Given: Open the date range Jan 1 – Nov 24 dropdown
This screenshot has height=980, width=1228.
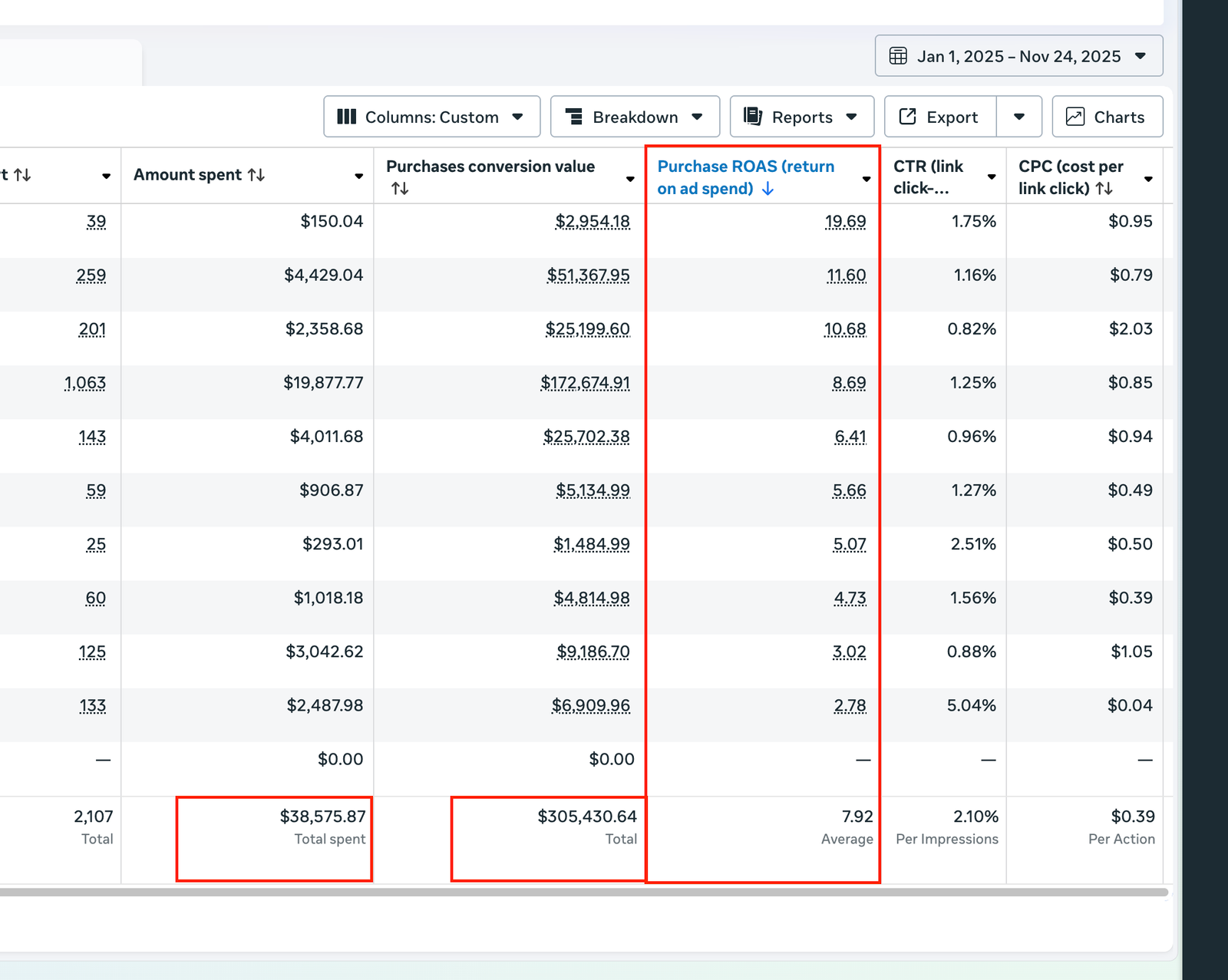Looking at the screenshot, I should click(1018, 56).
